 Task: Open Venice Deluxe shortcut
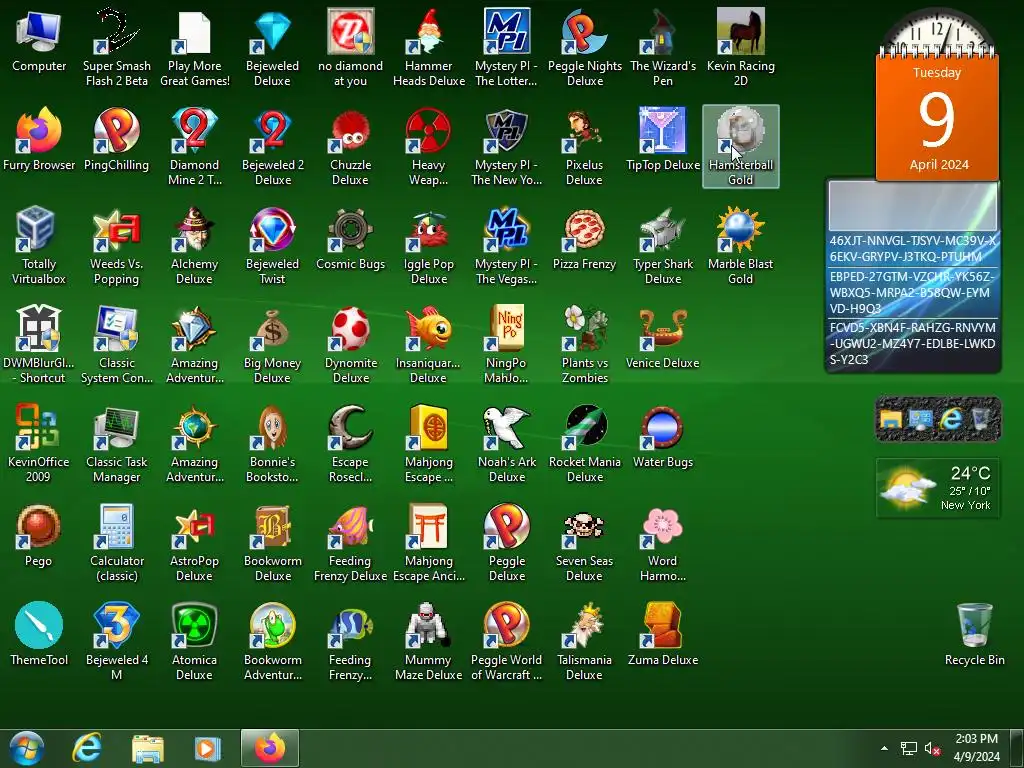click(x=663, y=337)
